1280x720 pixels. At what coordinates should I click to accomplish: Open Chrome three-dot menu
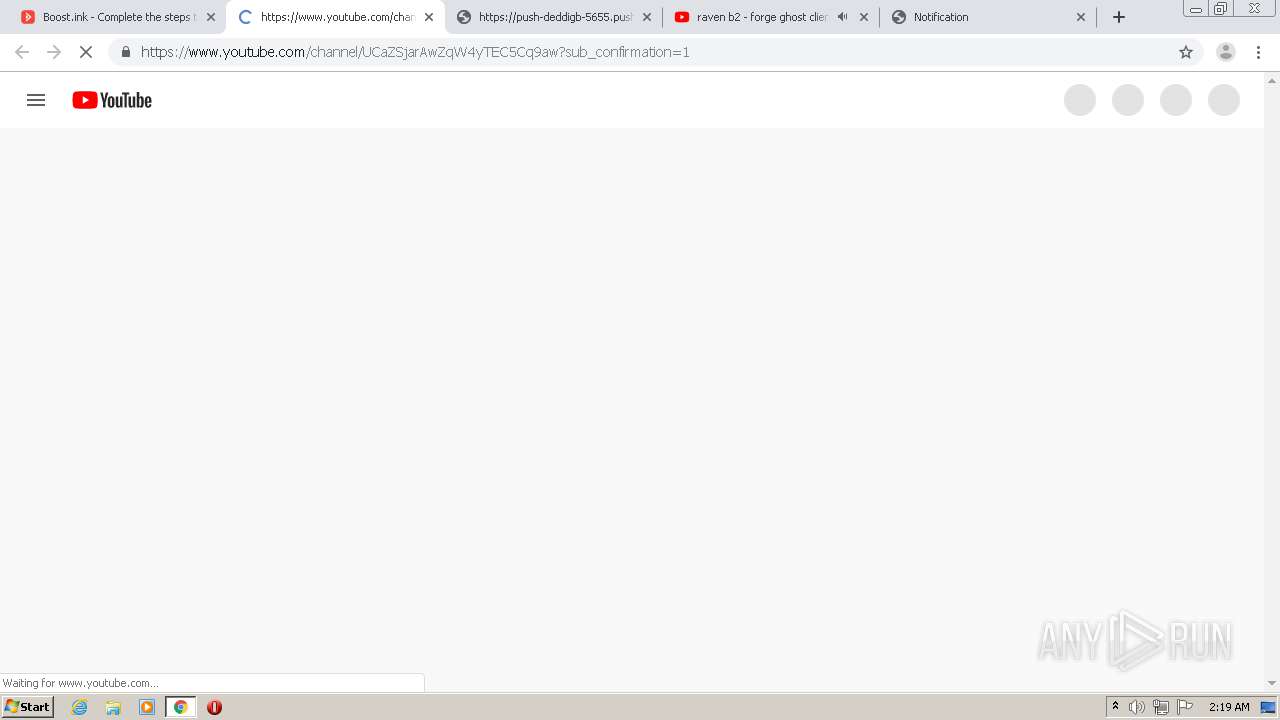(x=1258, y=52)
